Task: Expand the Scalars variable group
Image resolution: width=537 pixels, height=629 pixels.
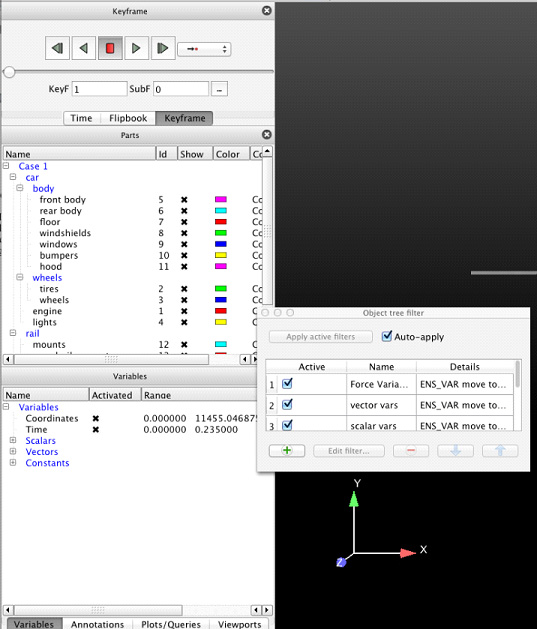Action: tap(13, 440)
